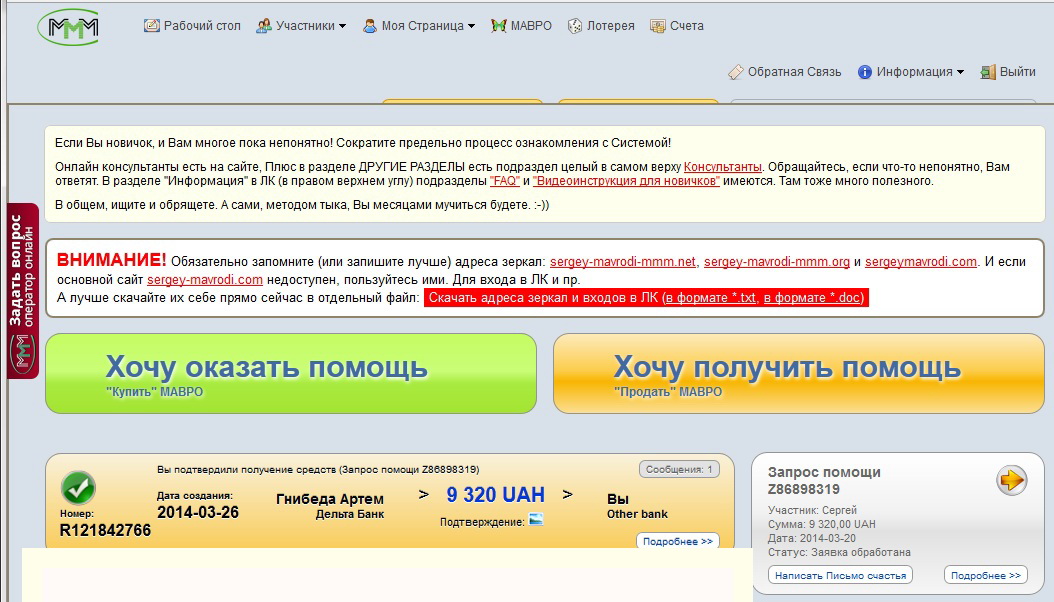Viewport: 1054px width, 602px height.
Task: Click the Лотерея dice icon
Action: click(x=575, y=26)
